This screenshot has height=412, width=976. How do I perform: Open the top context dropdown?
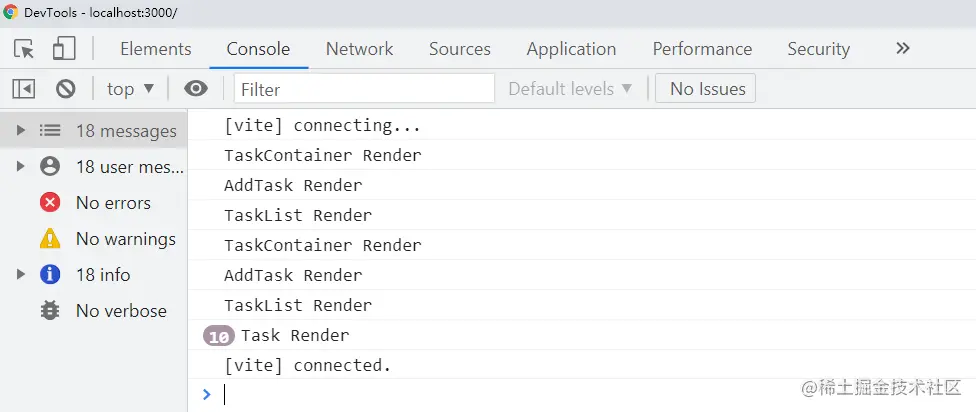(x=130, y=89)
